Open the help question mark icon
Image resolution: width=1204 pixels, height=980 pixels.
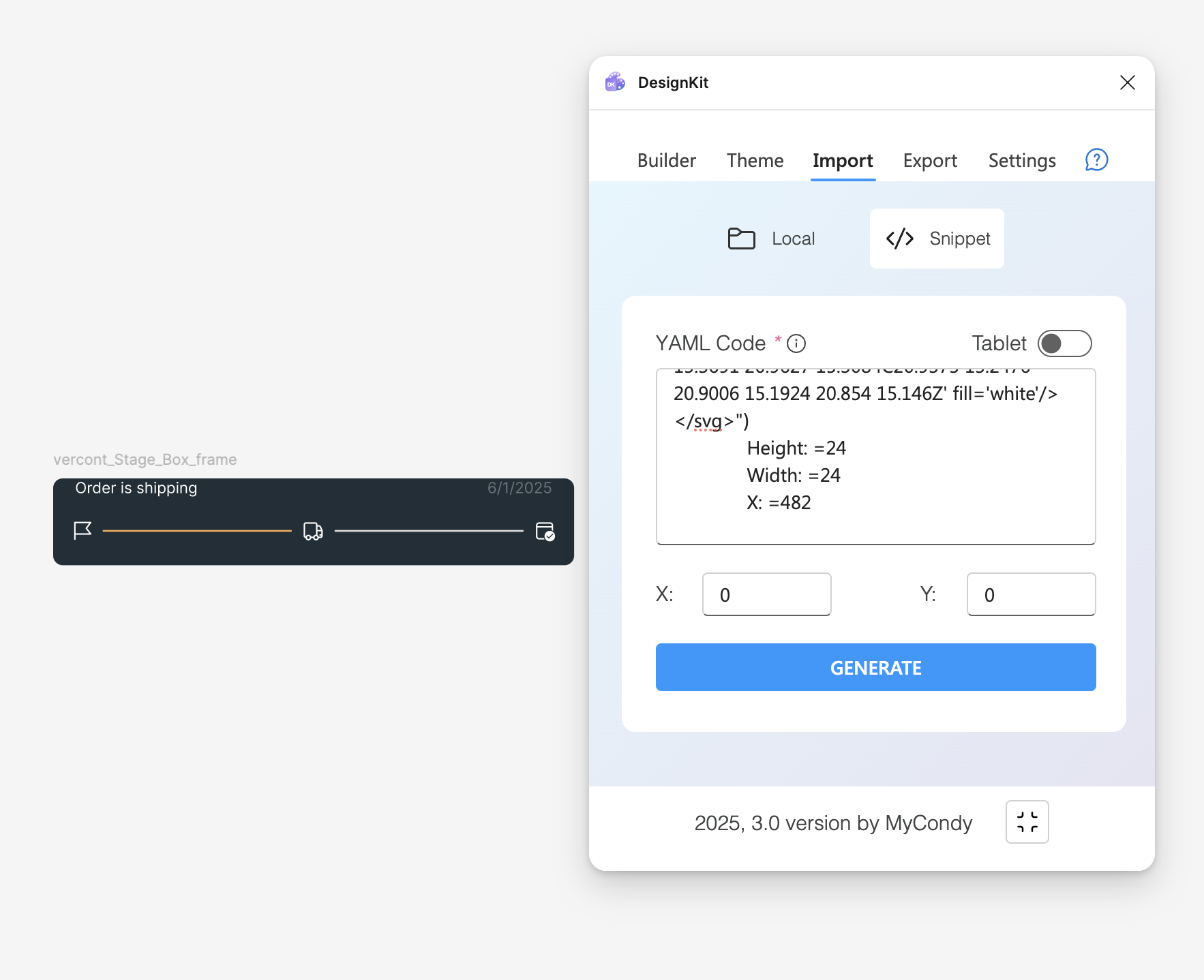coord(1096,160)
